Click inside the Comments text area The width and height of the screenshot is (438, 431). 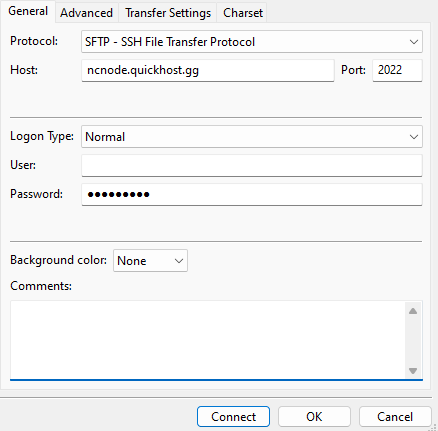pyautogui.click(x=208, y=340)
